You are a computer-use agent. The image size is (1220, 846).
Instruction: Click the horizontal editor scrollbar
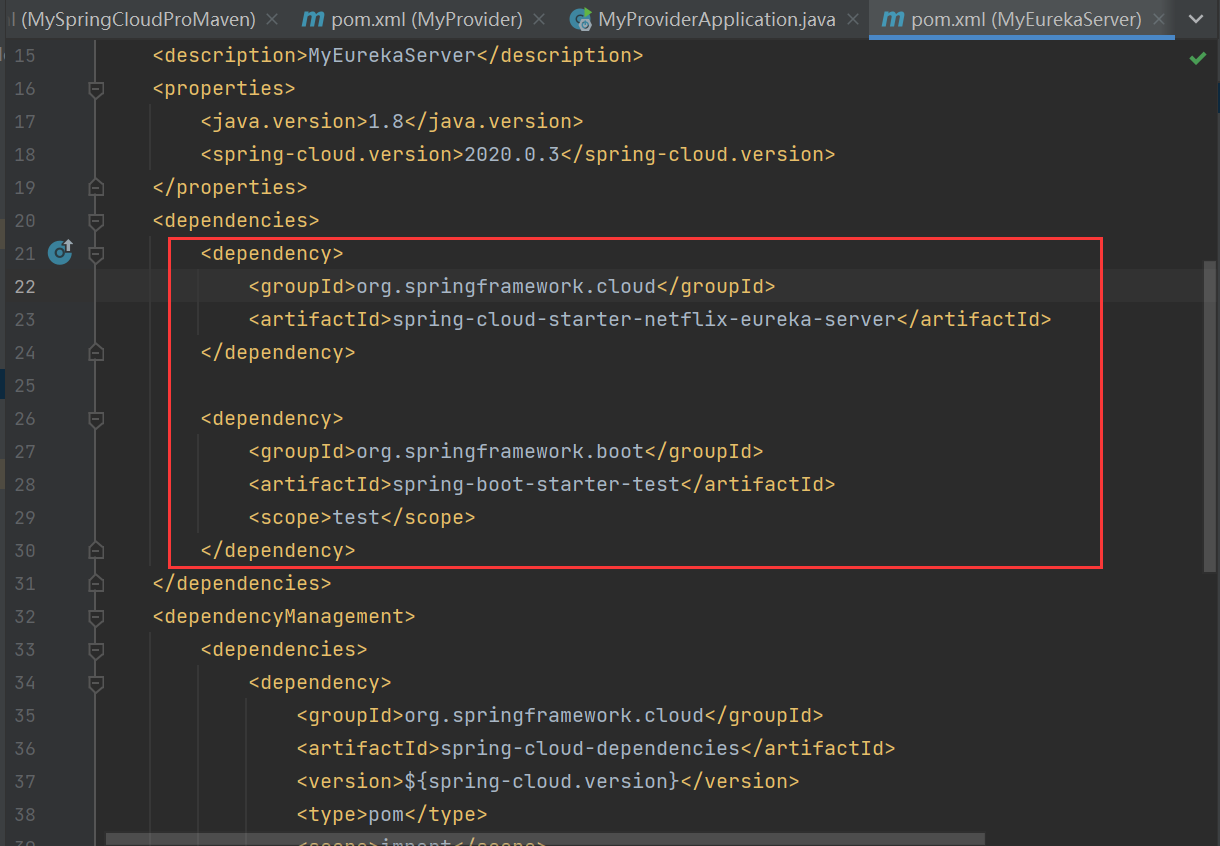tap(545, 839)
